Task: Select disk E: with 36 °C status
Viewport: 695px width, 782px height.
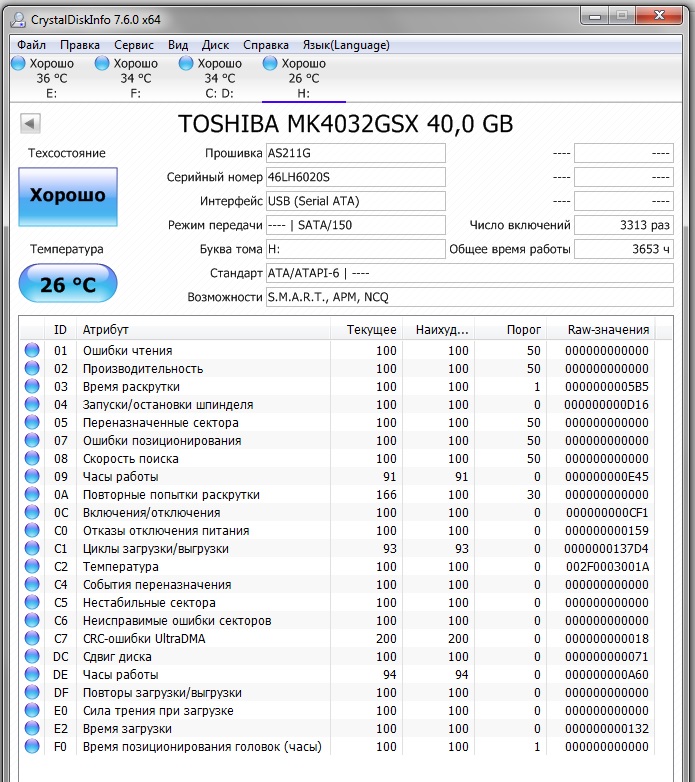Action: pyautogui.click(x=43, y=78)
